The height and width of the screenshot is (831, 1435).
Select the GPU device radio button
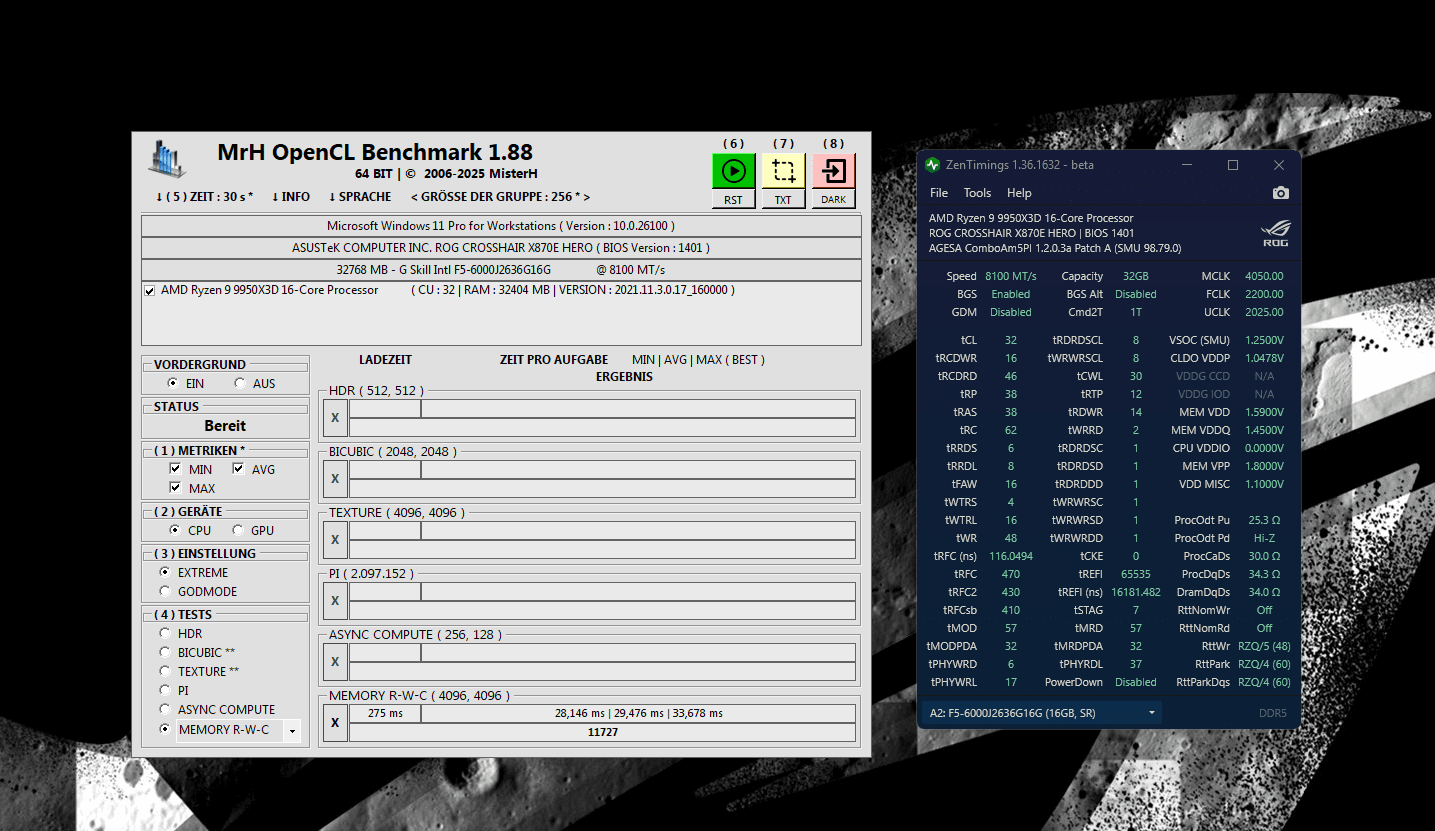238,530
